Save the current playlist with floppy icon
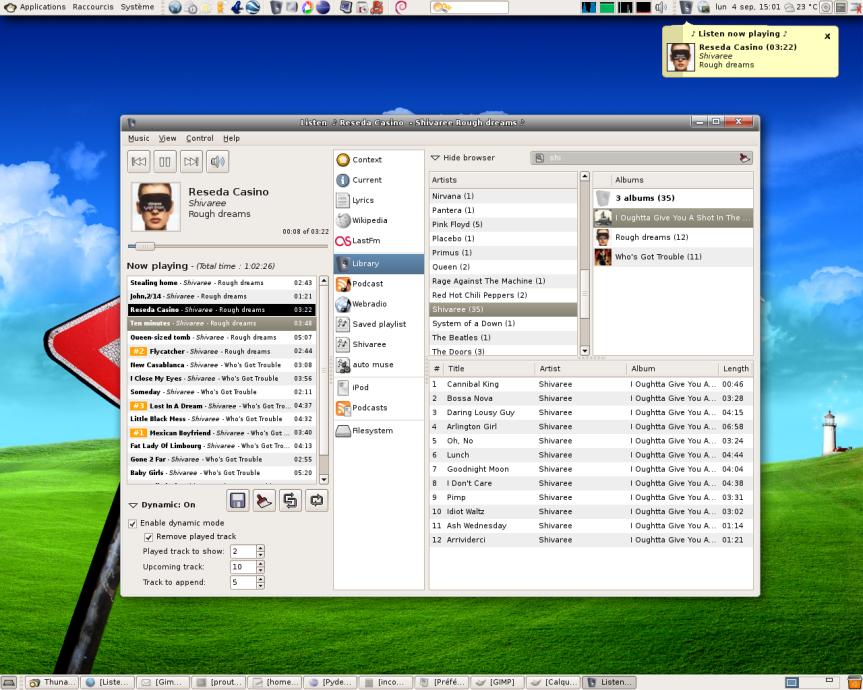The width and height of the screenshot is (863, 690). point(238,501)
